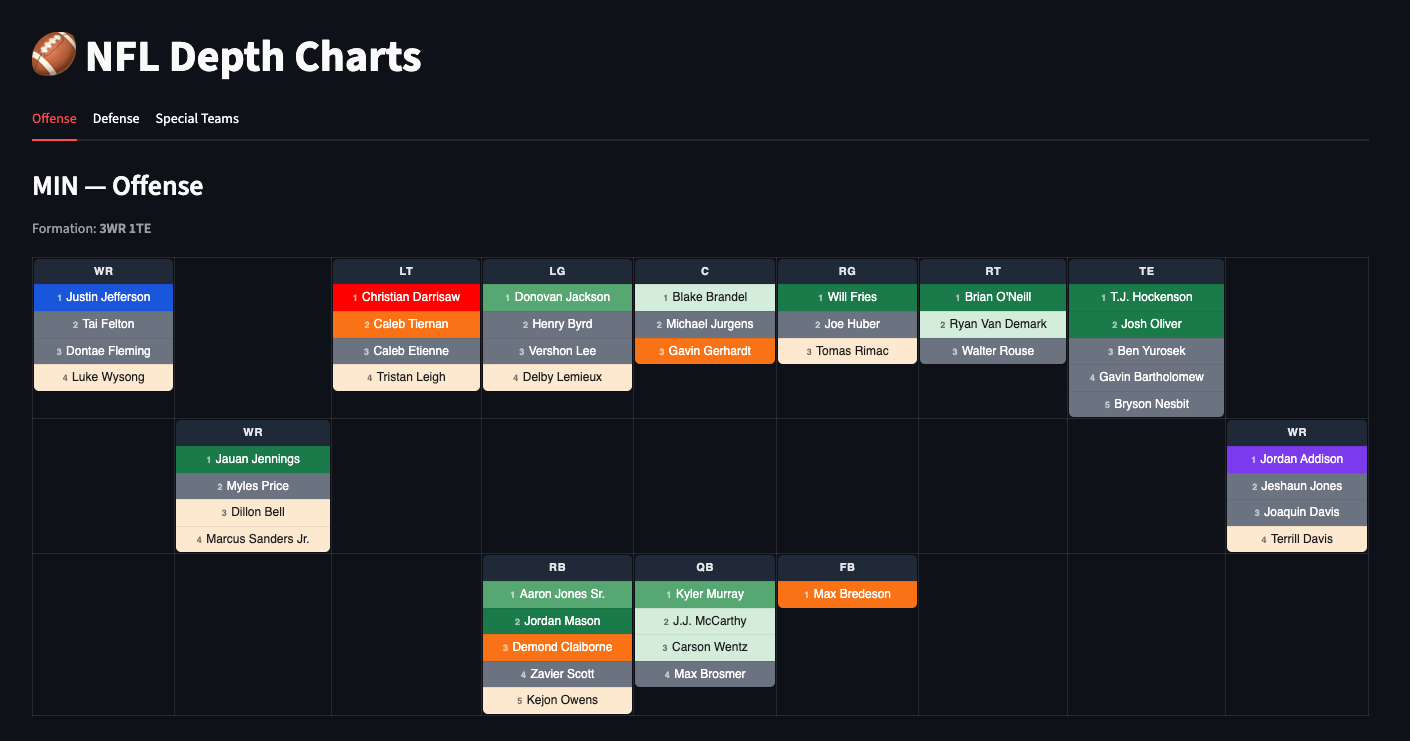Switch to the Offense tab

(54, 118)
